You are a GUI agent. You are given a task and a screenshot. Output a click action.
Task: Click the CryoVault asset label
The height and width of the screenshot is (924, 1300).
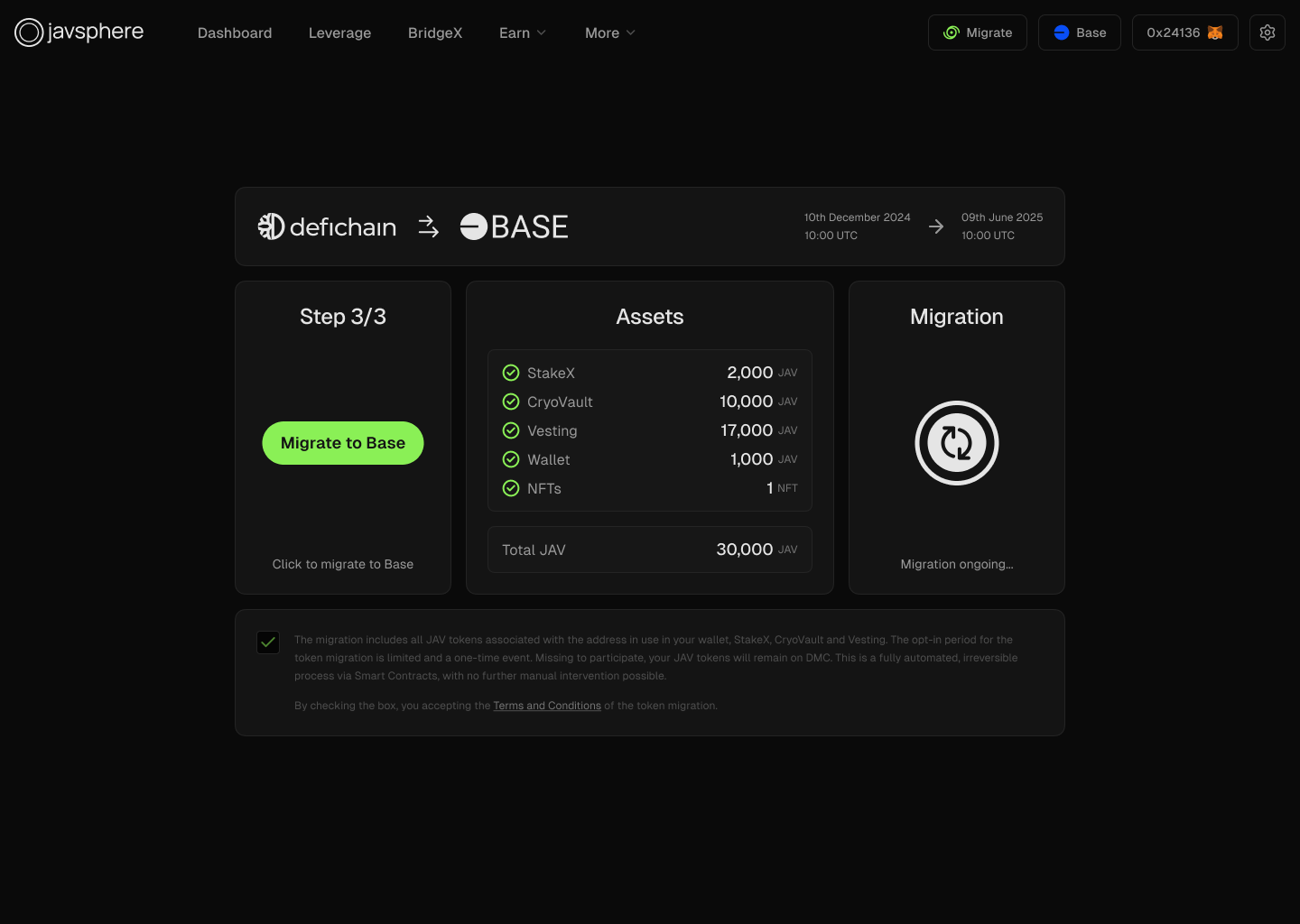(x=560, y=402)
